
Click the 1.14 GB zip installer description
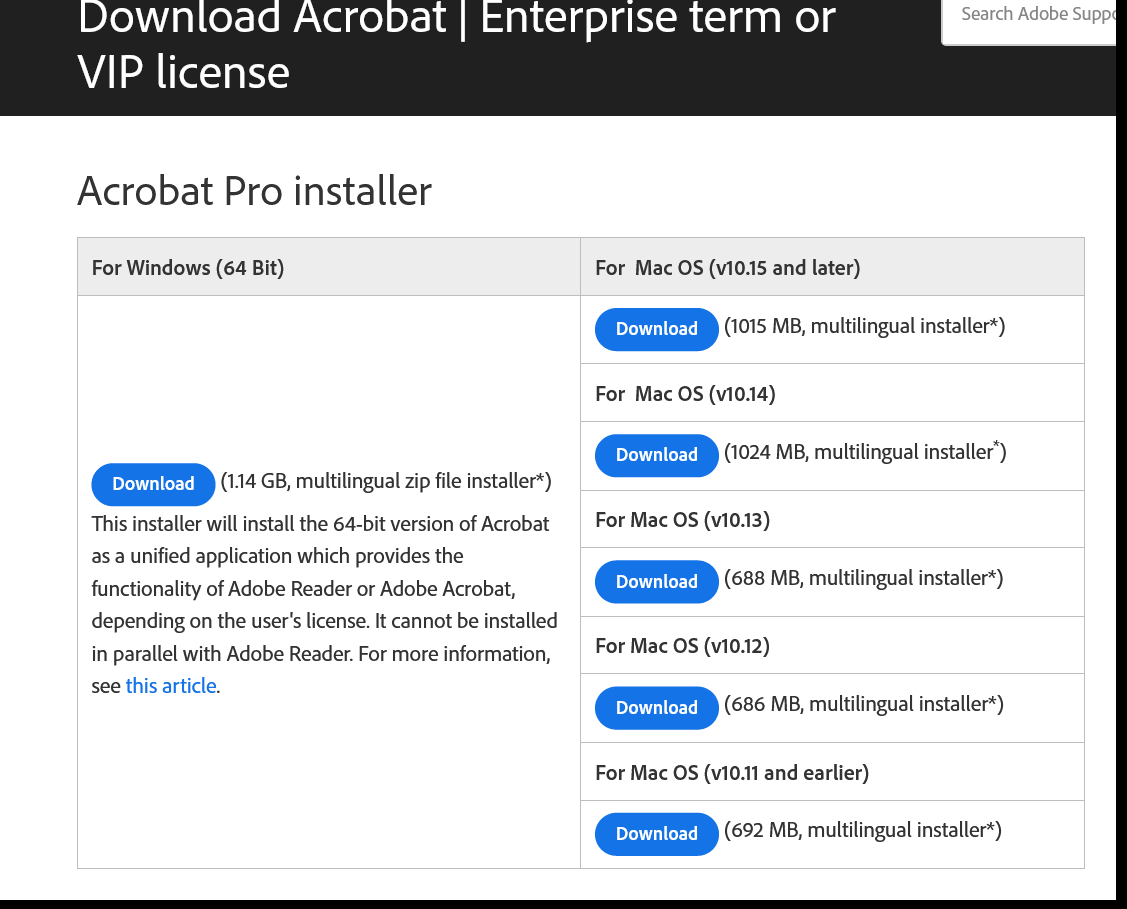pos(386,481)
